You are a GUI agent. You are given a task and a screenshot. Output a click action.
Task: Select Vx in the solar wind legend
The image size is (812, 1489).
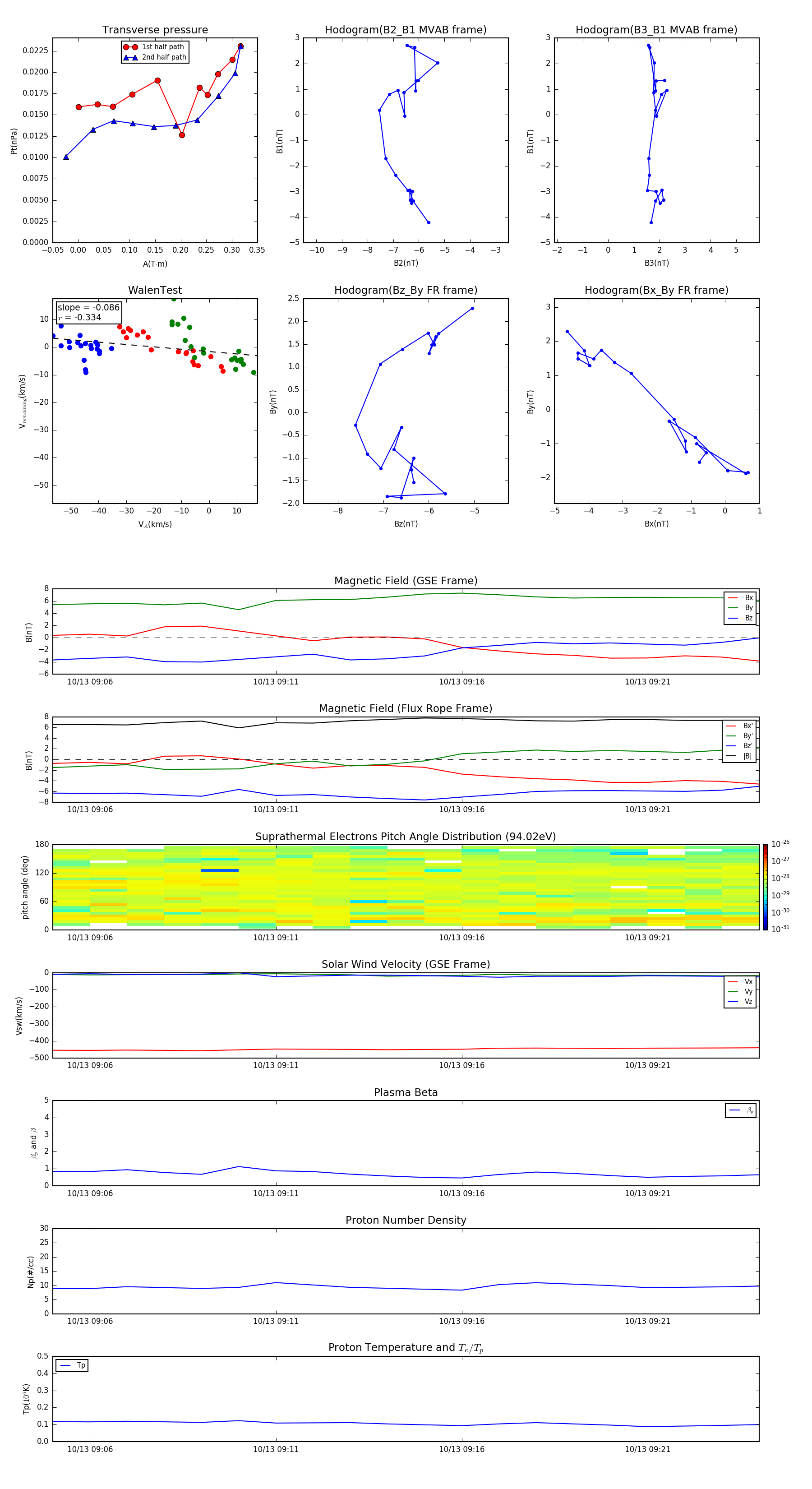click(x=740, y=981)
